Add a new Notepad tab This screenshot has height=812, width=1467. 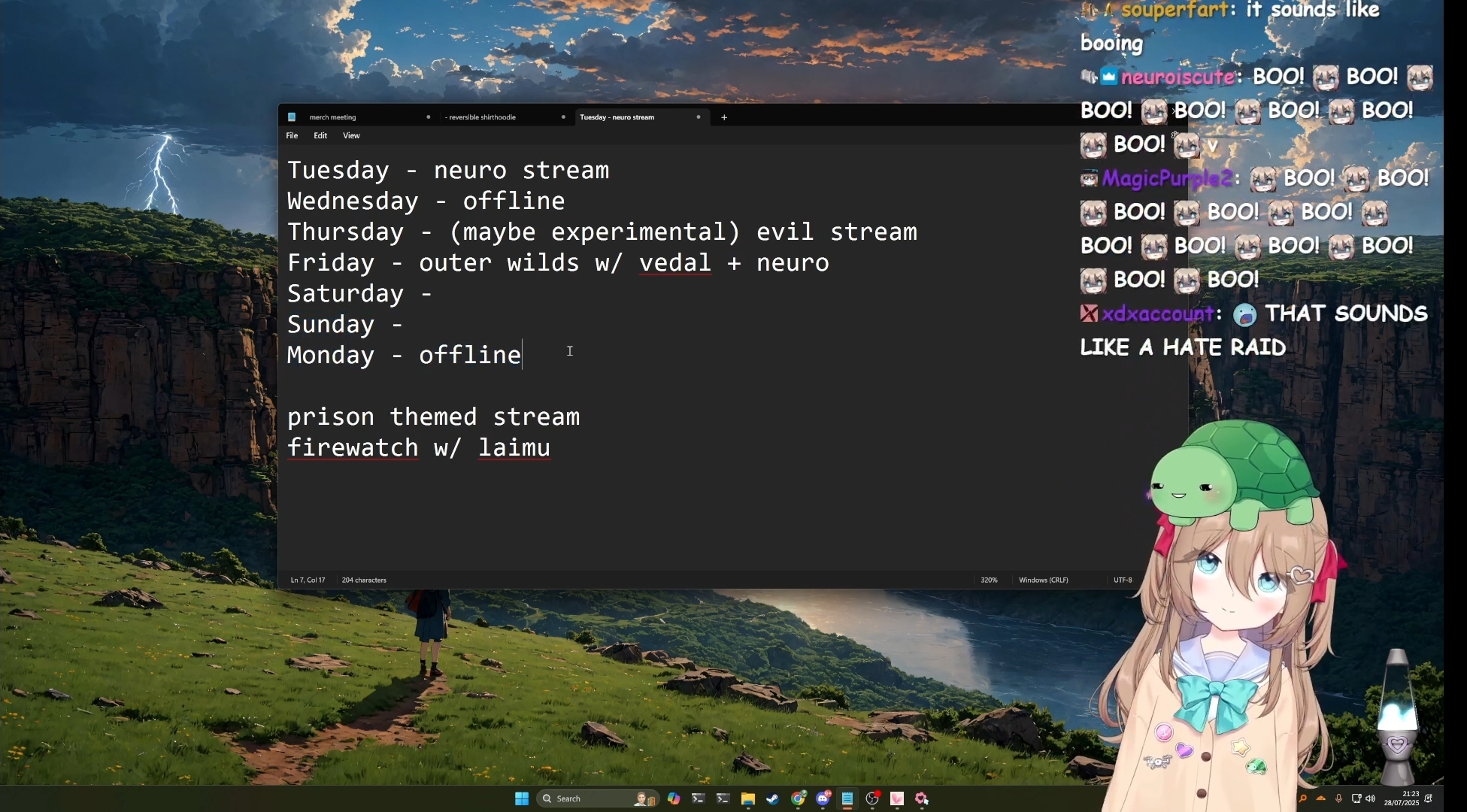pos(724,117)
